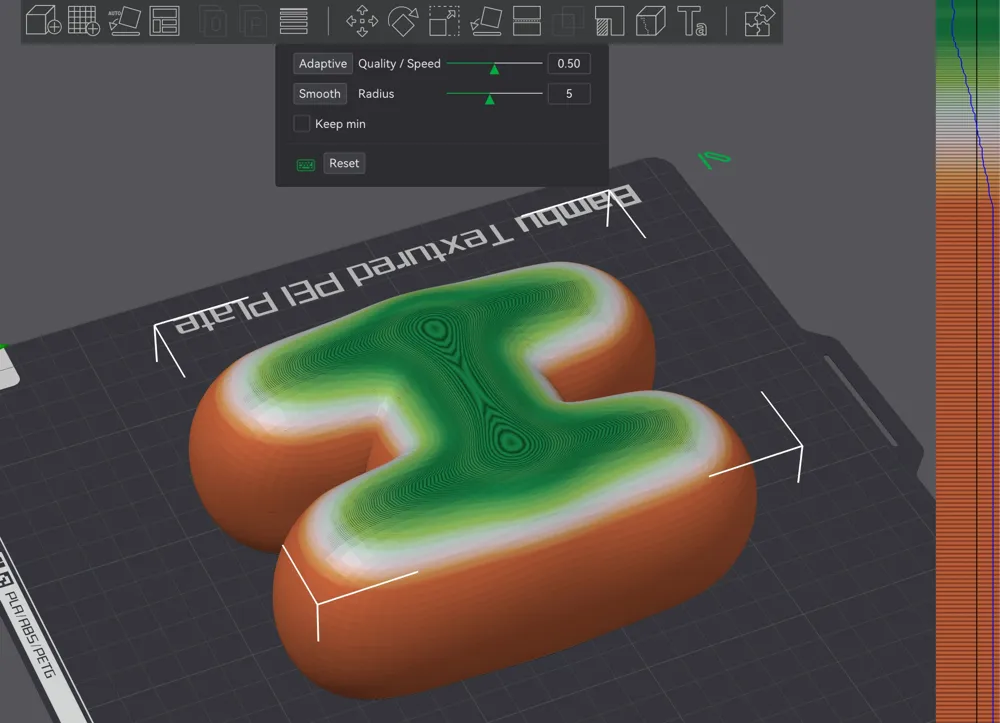Arrange objects on the plate
1000x723 pixels.
coord(162,21)
